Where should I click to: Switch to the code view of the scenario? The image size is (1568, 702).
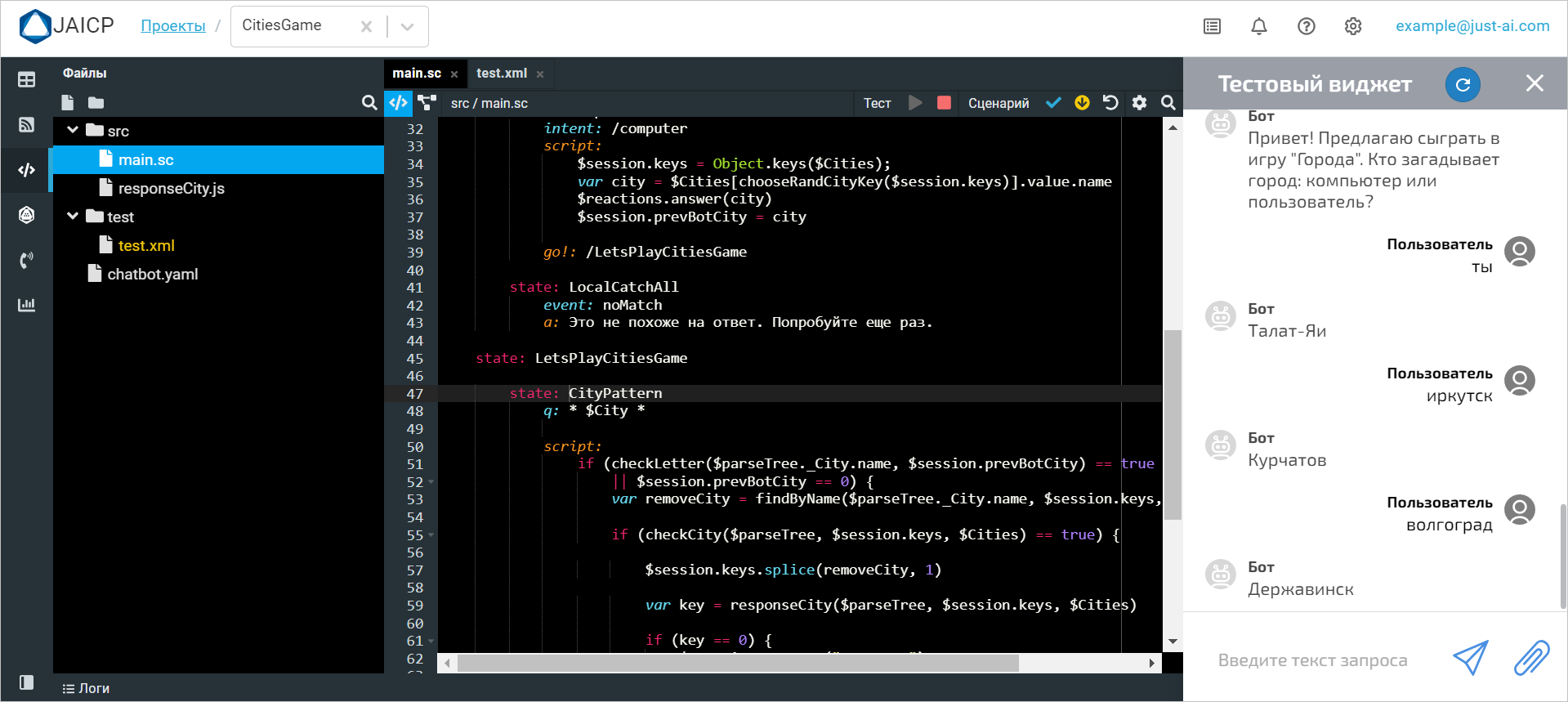click(x=398, y=103)
